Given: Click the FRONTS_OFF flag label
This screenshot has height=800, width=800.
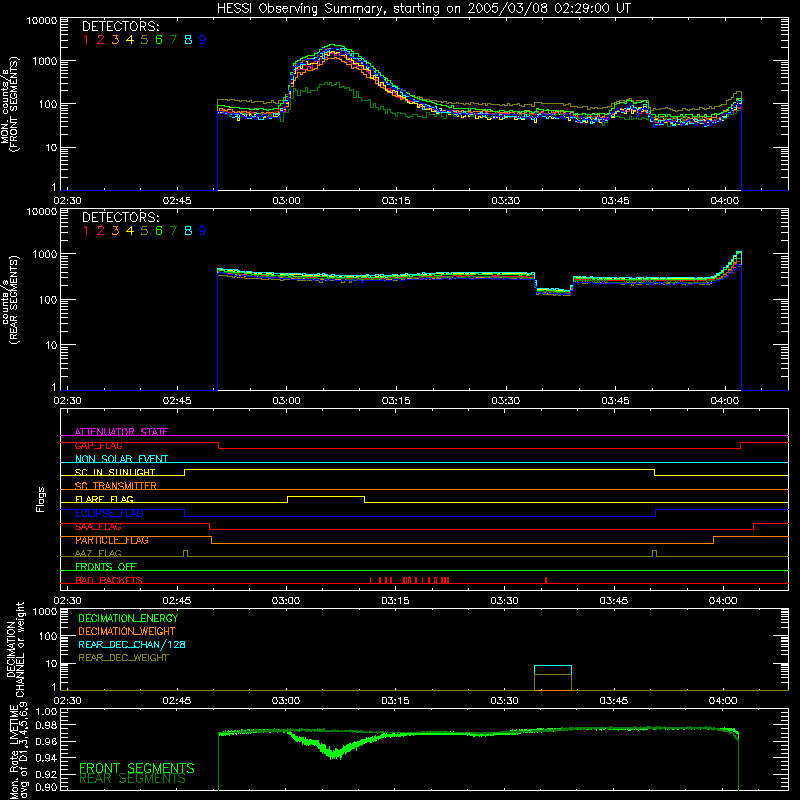Looking at the screenshot, I should [106, 567].
